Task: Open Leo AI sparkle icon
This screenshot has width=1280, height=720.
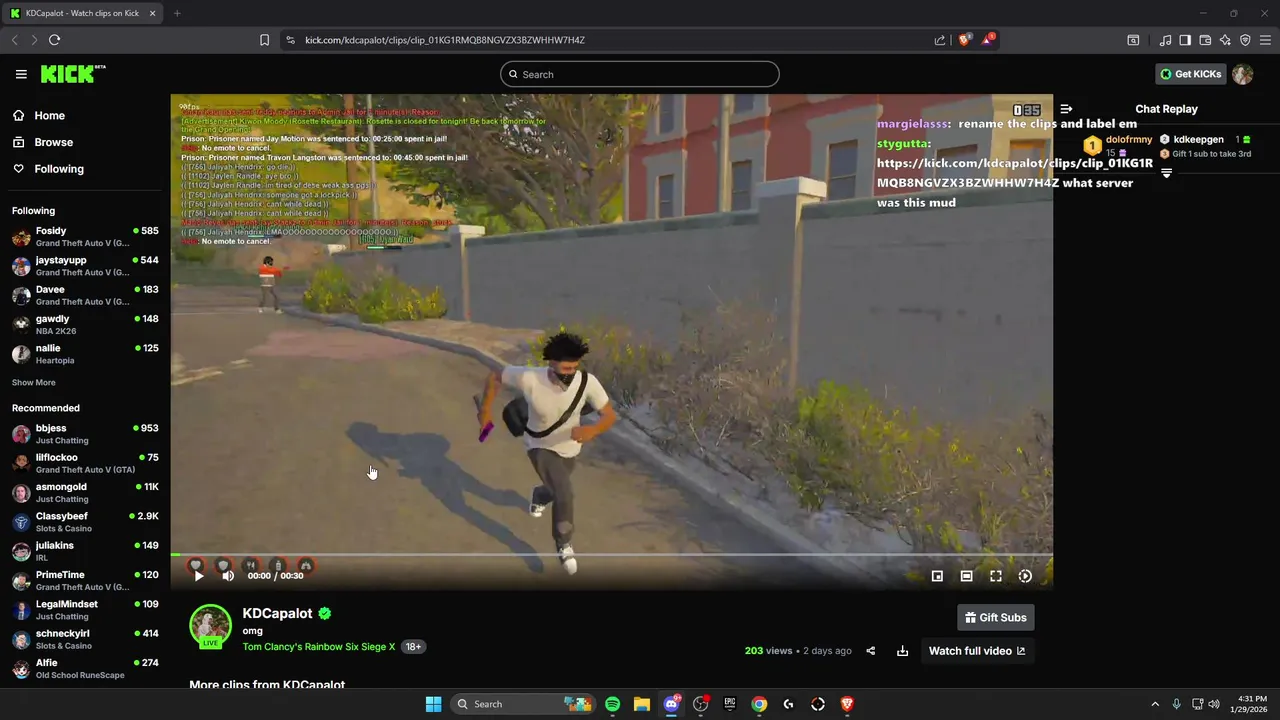Action: click(x=1225, y=40)
